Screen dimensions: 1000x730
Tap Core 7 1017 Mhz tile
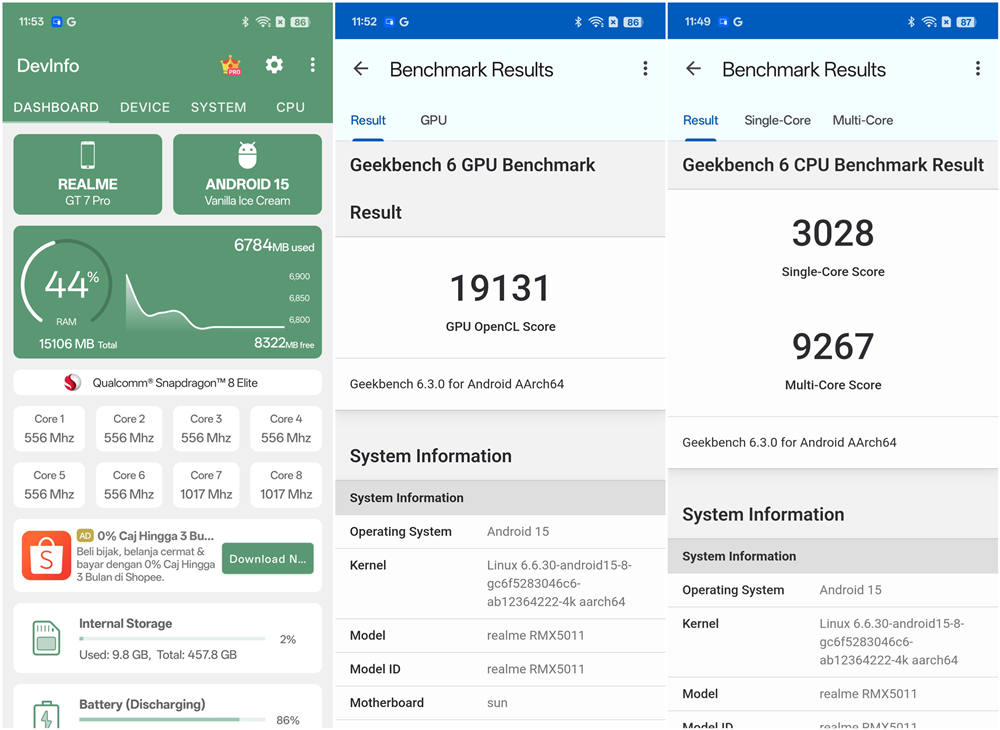click(x=206, y=485)
